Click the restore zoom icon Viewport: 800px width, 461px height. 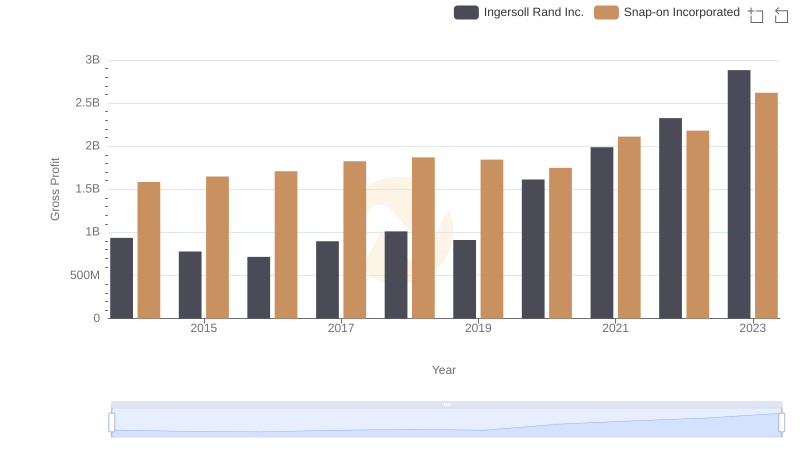point(781,15)
